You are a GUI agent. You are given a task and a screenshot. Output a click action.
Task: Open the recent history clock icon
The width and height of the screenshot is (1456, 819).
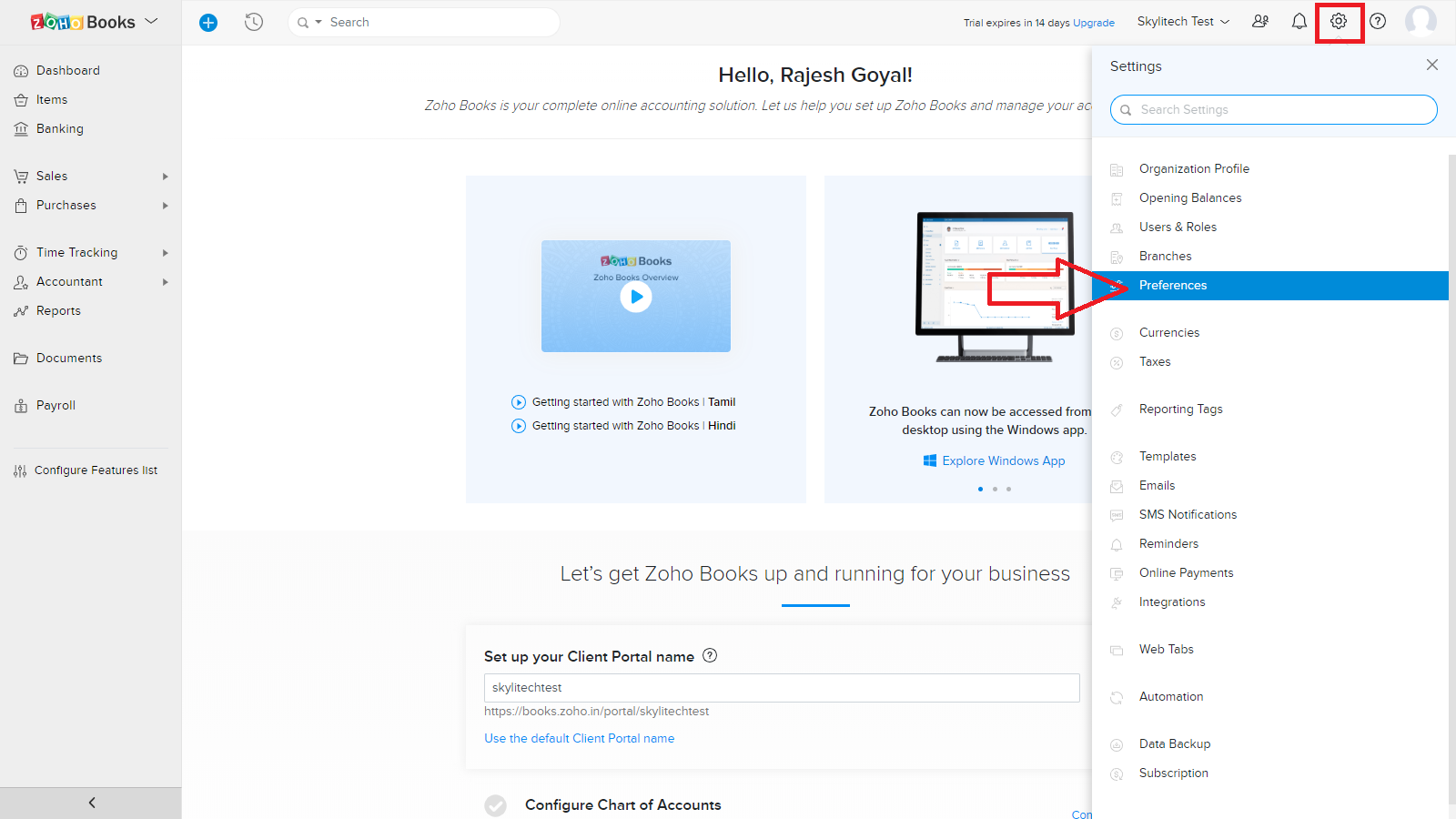pos(254,22)
